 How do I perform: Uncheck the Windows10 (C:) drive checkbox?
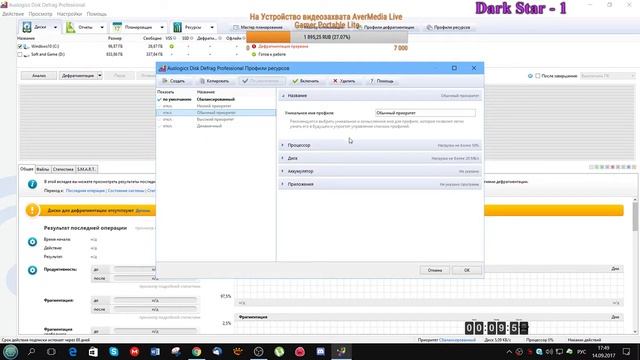pos(20,47)
